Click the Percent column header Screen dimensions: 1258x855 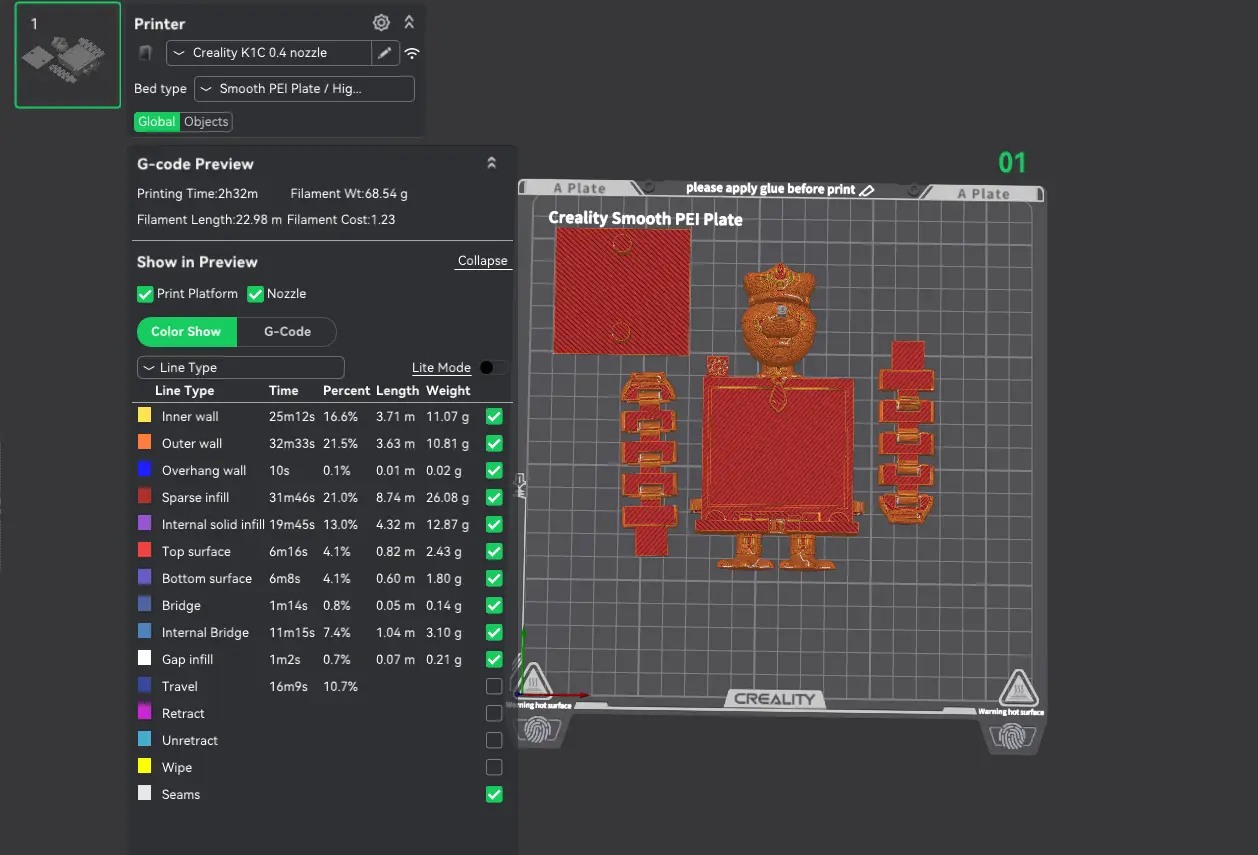click(346, 391)
